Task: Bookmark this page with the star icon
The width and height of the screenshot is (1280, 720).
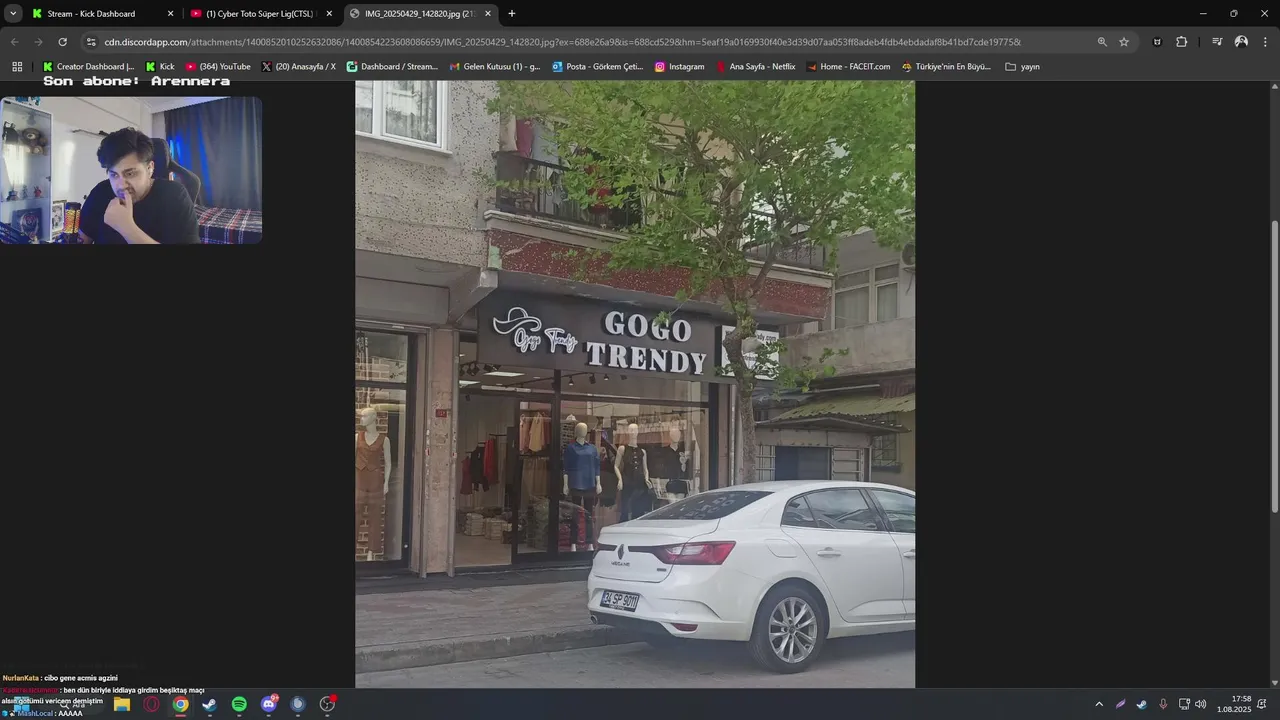Action: point(1124,42)
